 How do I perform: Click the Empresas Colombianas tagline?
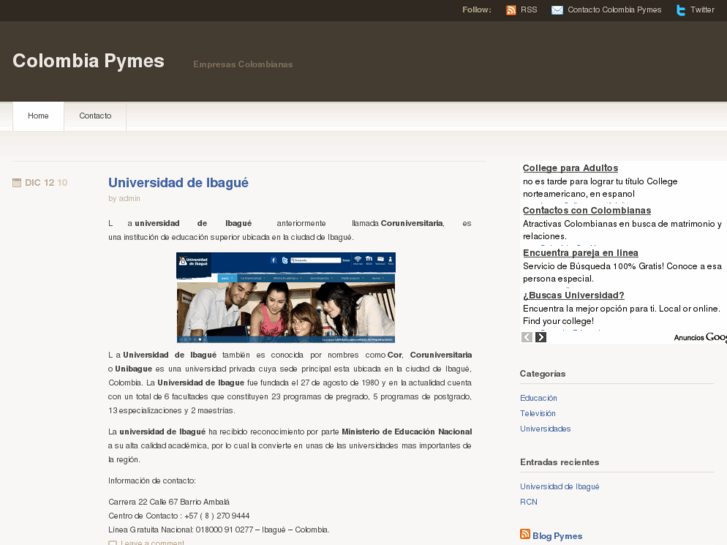click(x=243, y=64)
